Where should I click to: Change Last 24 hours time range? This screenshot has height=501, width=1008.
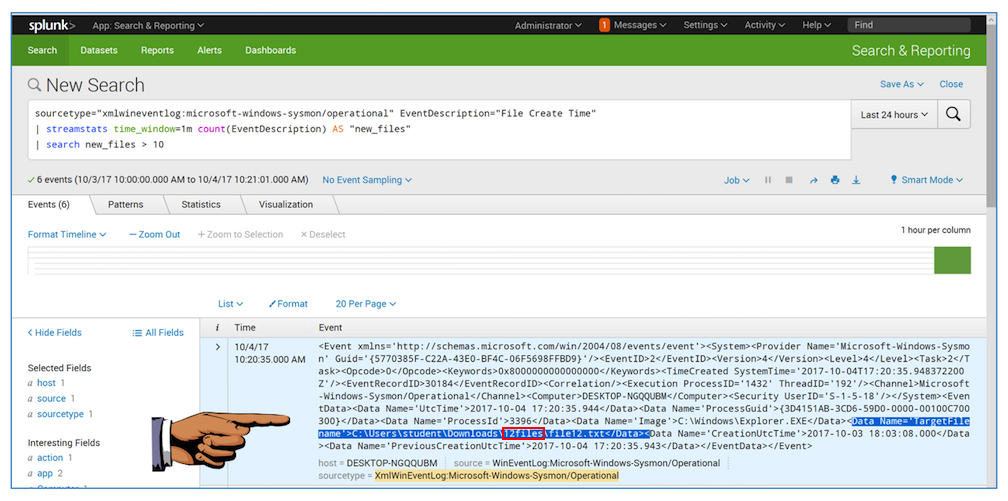pyautogui.click(x=894, y=114)
